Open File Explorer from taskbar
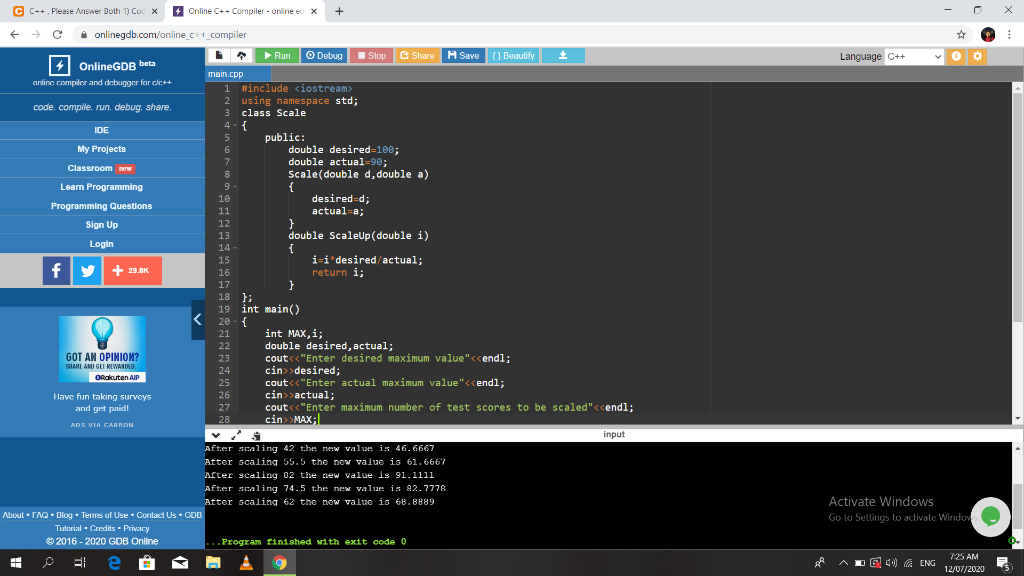Screen dimensions: 1024x576 click(x=213, y=562)
